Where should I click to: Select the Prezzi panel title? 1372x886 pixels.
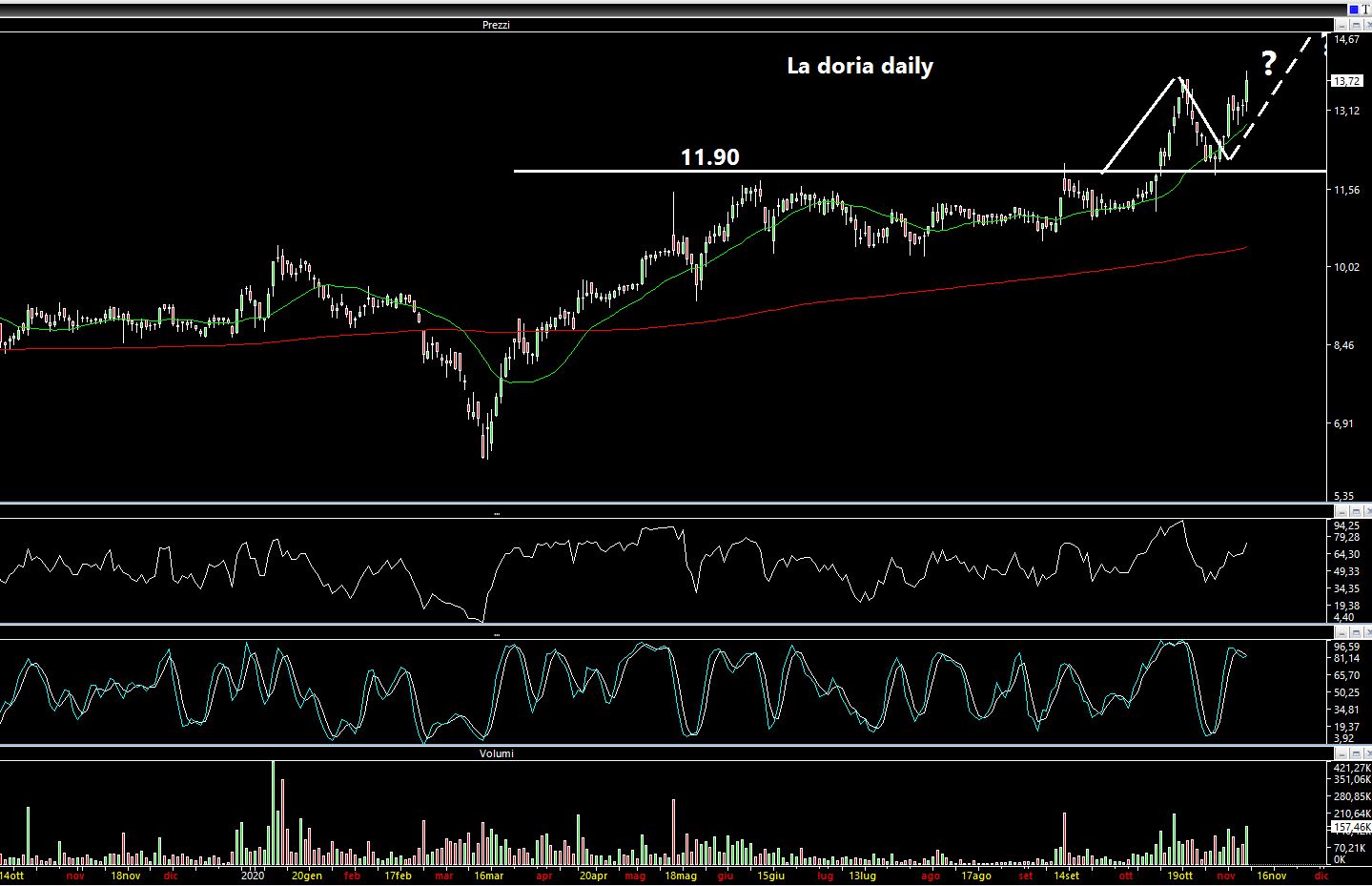coord(496,25)
